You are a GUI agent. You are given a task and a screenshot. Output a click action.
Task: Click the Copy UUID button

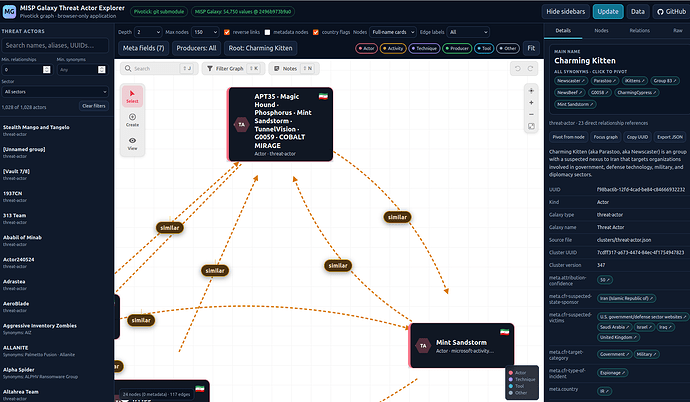(x=637, y=137)
